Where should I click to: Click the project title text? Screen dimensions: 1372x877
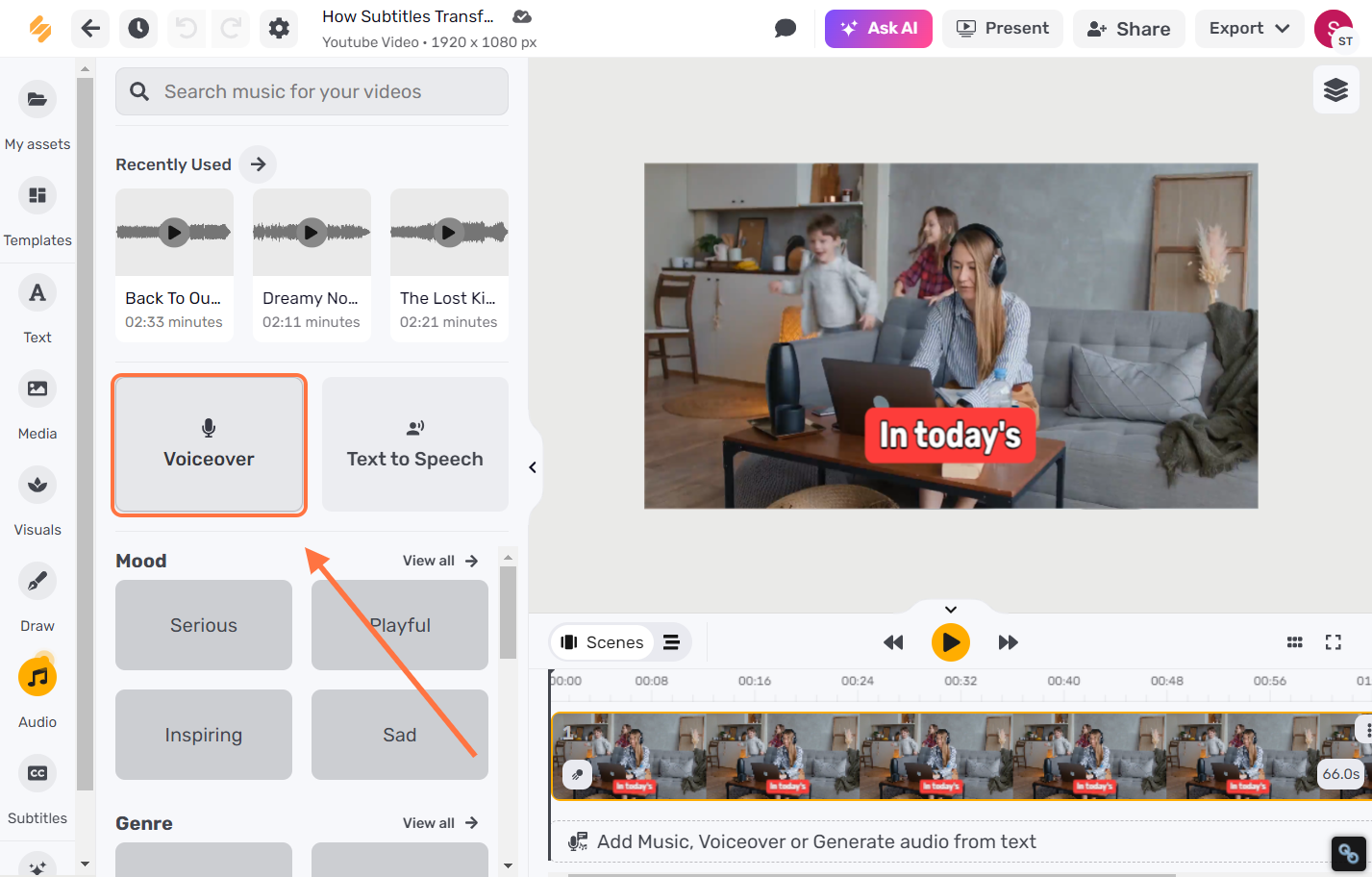[x=408, y=16]
